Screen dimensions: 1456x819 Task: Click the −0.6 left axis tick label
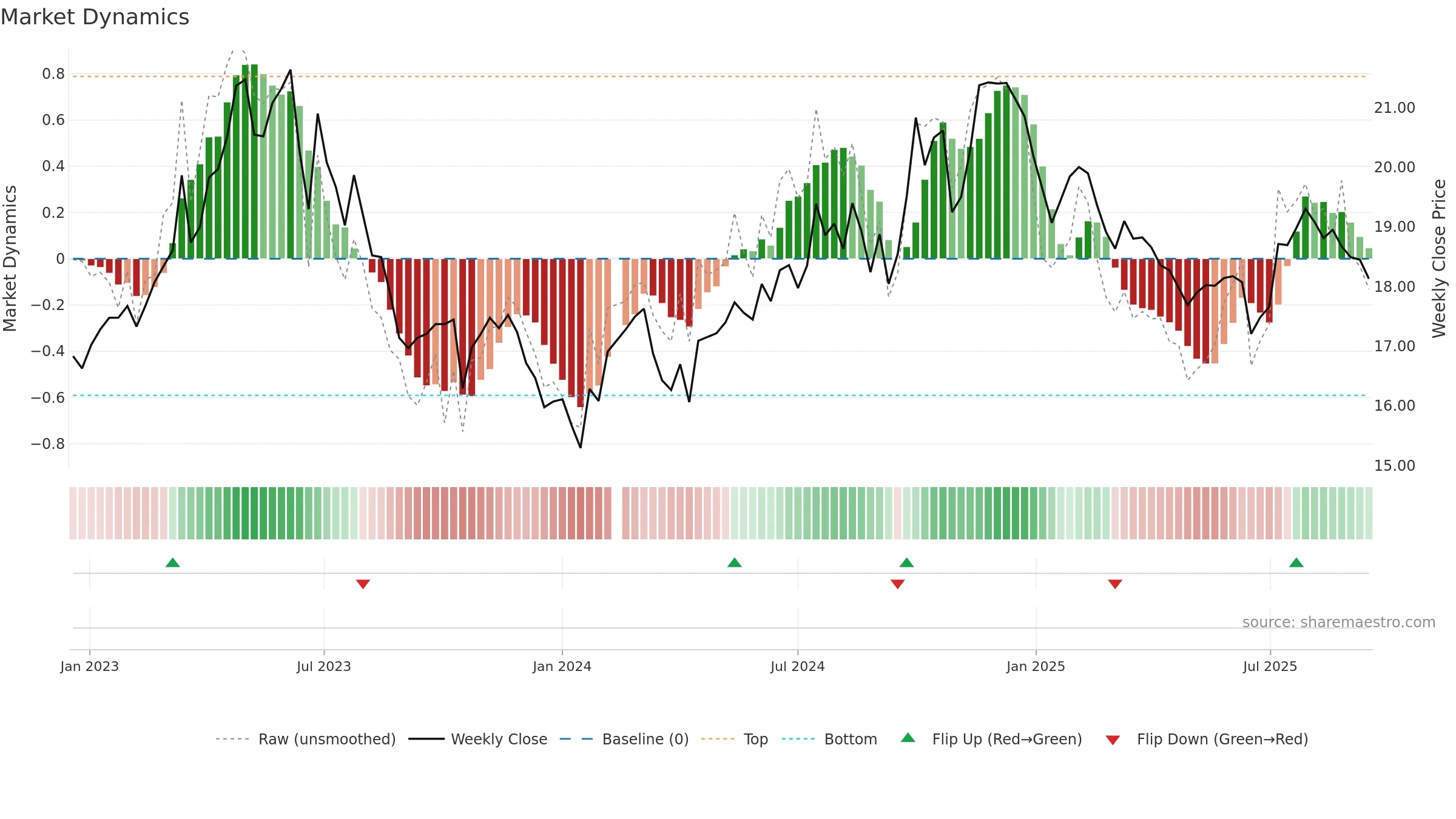point(48,398)
